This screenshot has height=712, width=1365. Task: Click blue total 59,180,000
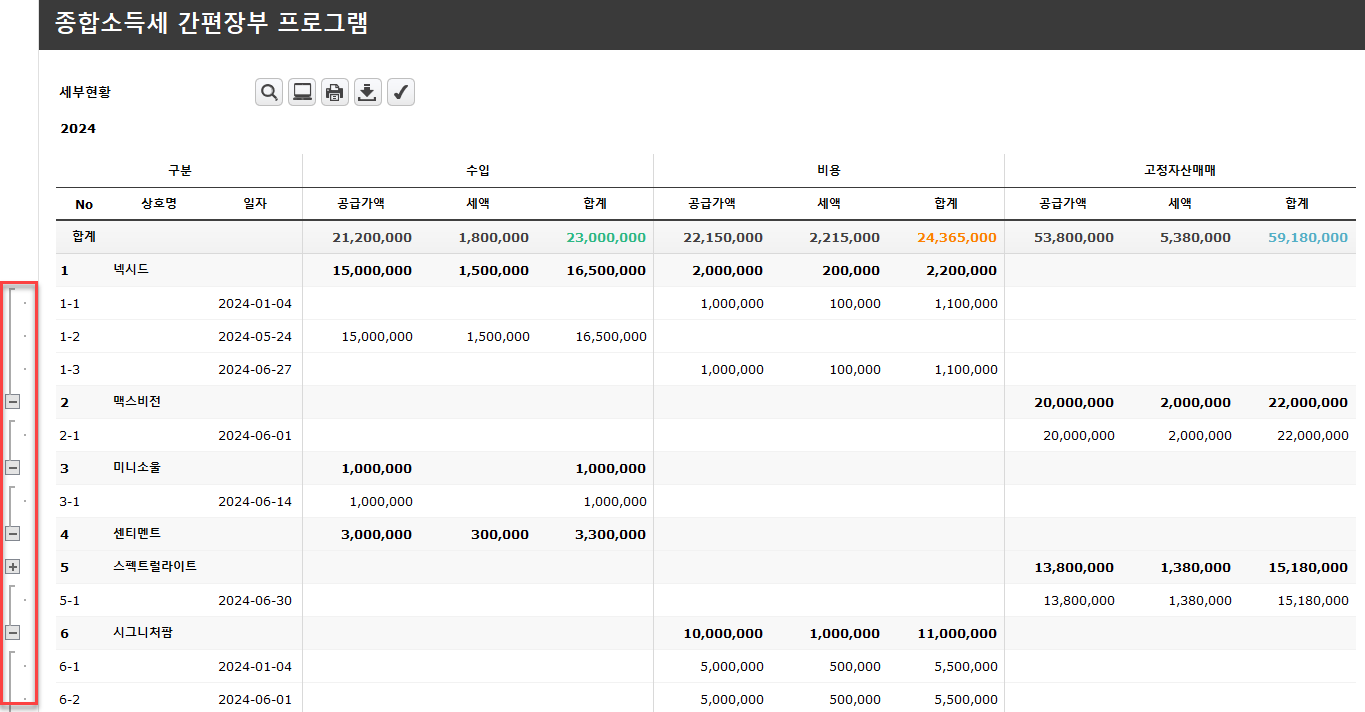click(x=1308, y=237)
